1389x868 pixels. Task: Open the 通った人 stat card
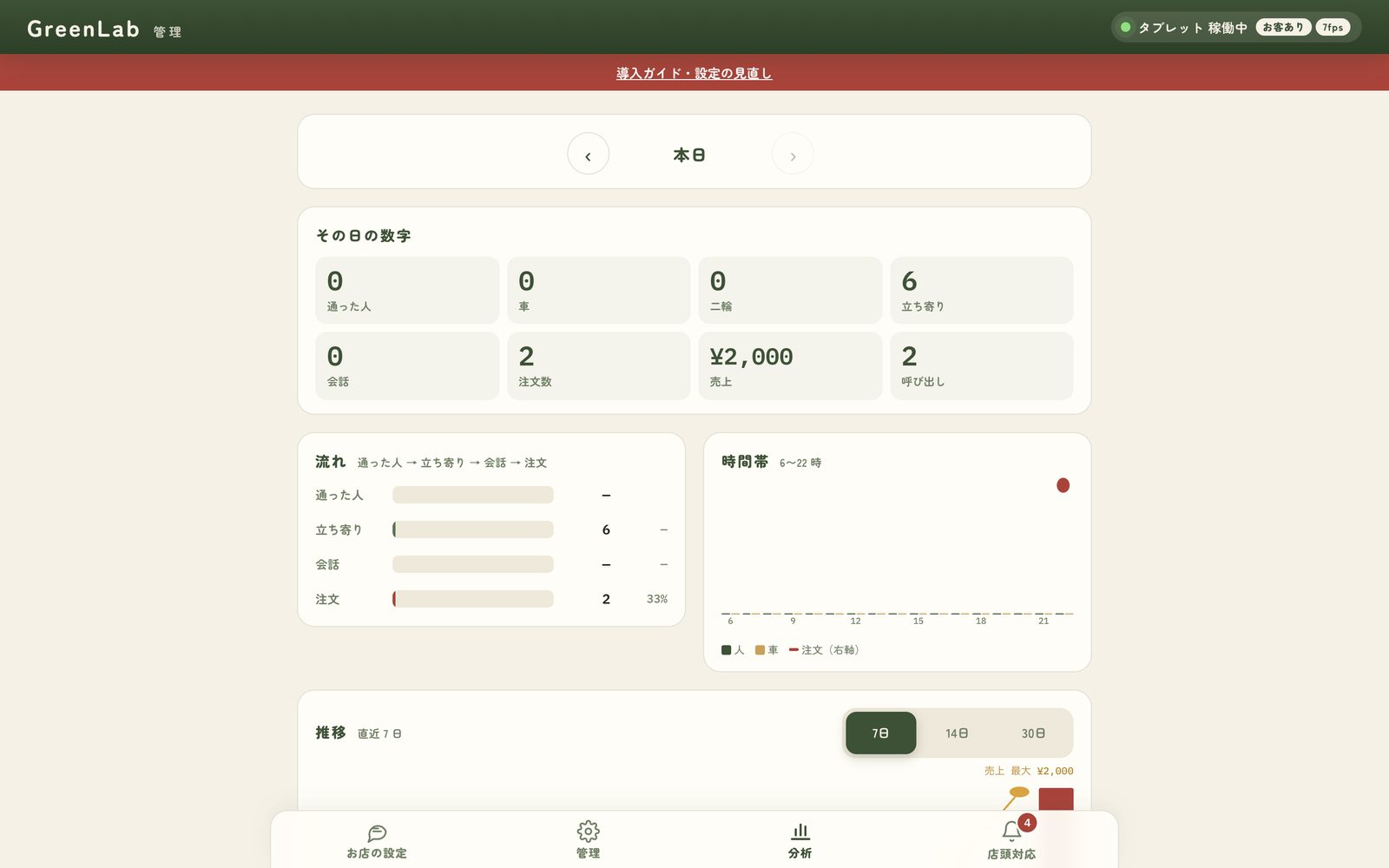(407, 290)
